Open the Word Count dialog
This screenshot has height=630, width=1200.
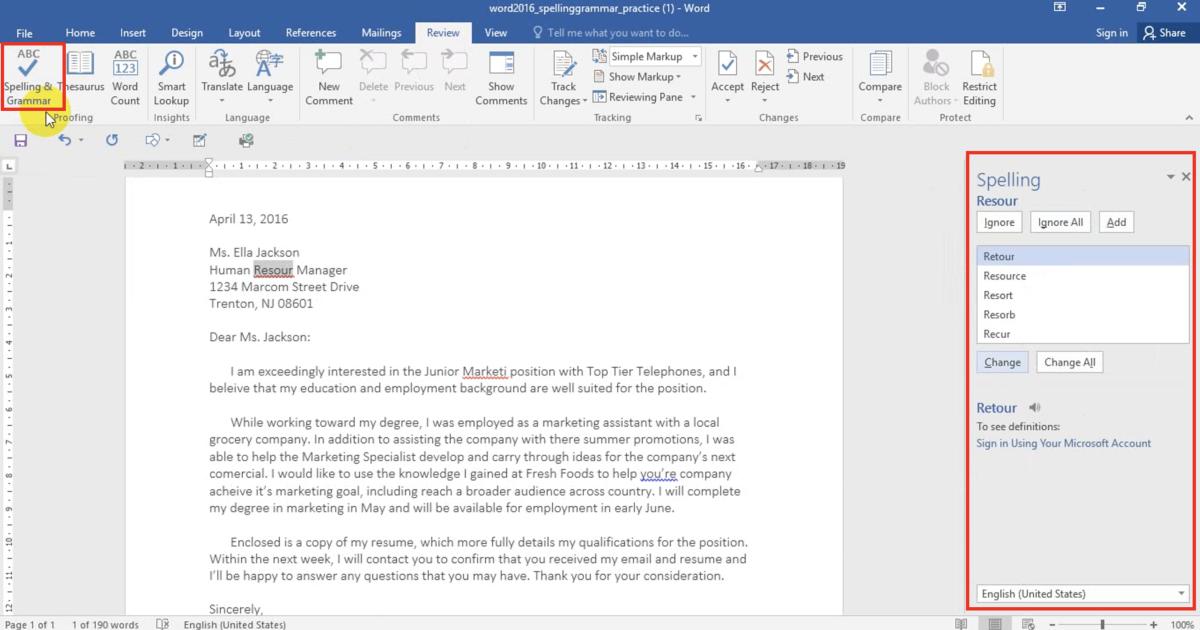coord(125,77)
